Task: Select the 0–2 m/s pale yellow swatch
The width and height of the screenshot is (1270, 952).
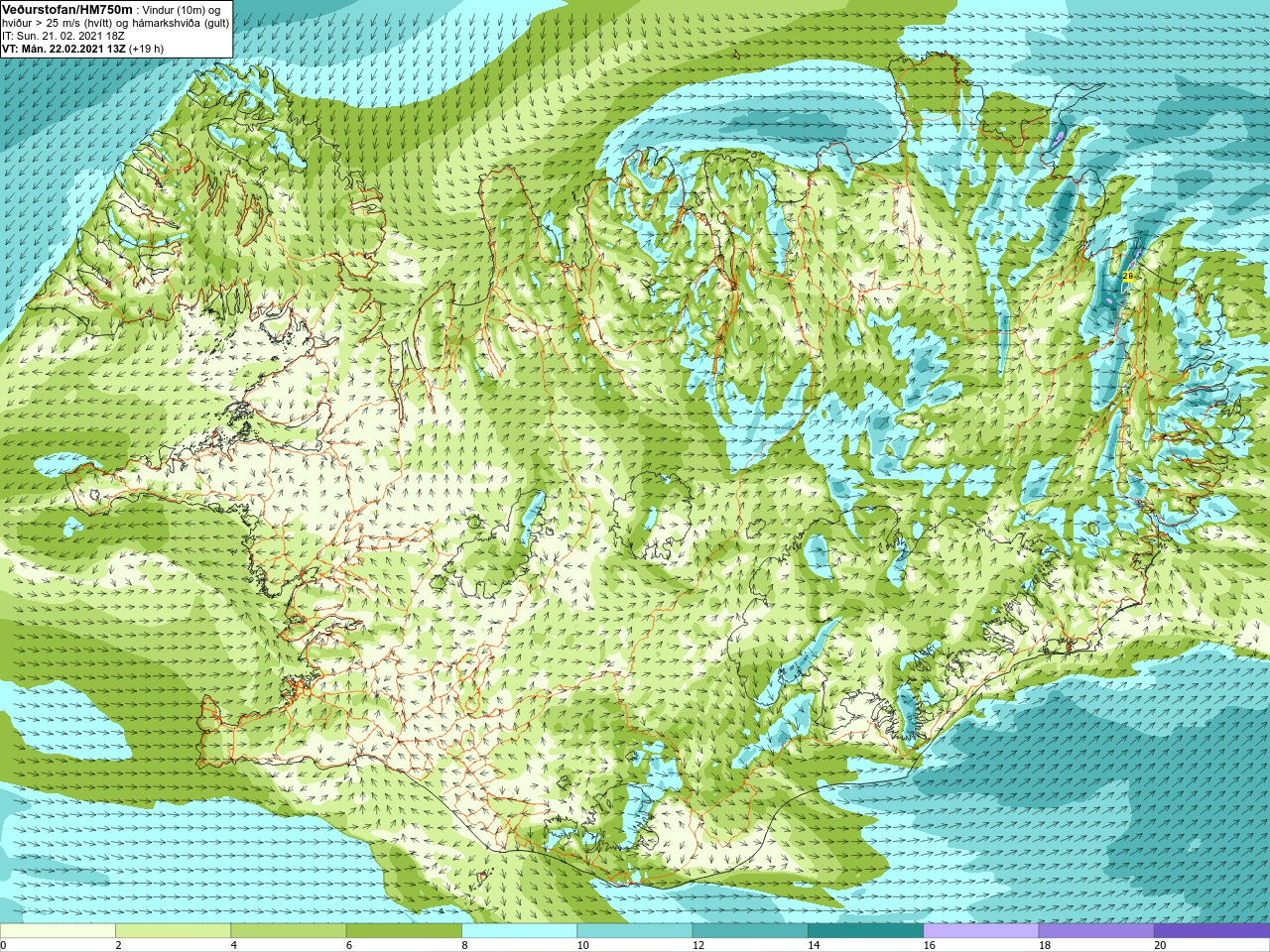Action: [58, 931]
